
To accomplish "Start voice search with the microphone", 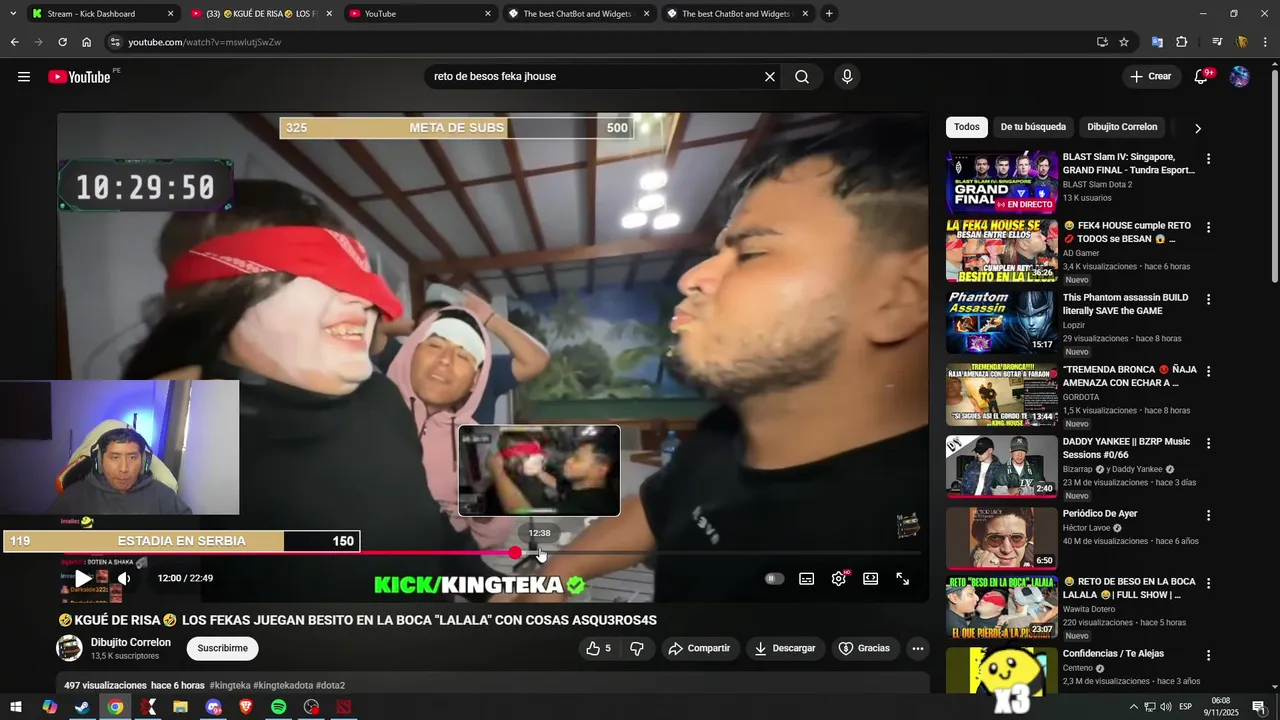I will point(847,77).
